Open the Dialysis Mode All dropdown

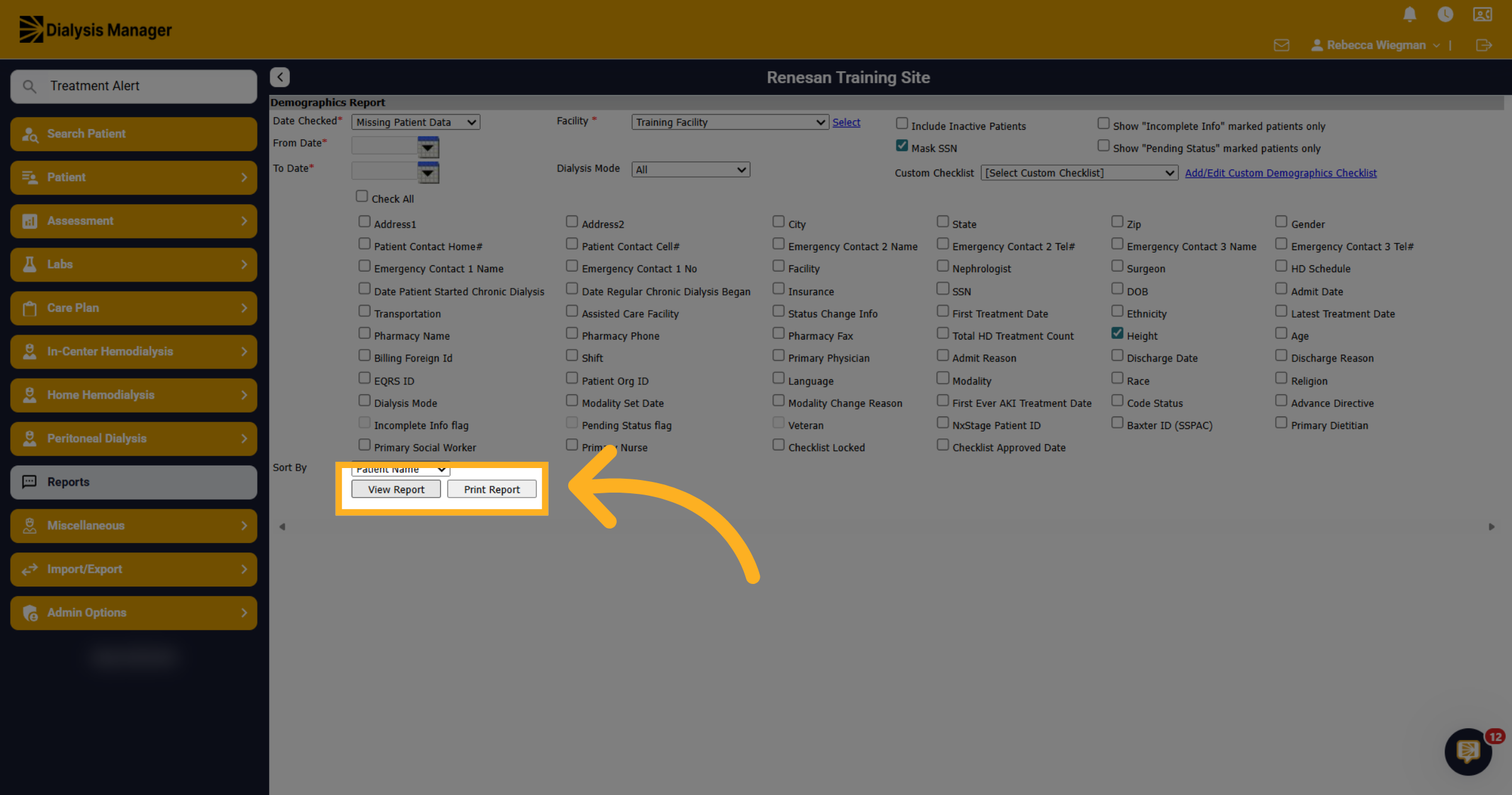[690, 169]
